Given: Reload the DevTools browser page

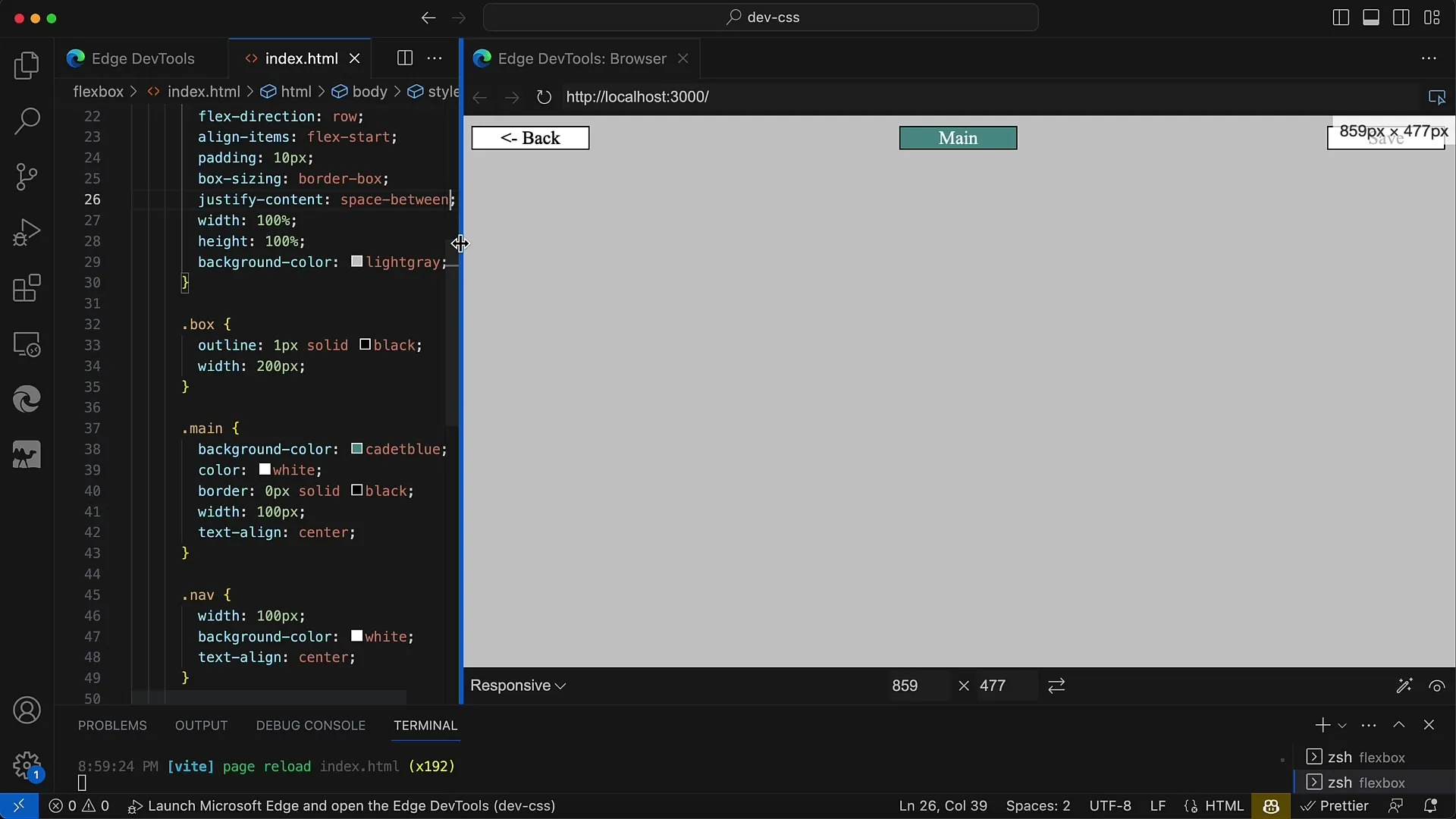Looking at the screenshot, I should (x=544, y=97).
